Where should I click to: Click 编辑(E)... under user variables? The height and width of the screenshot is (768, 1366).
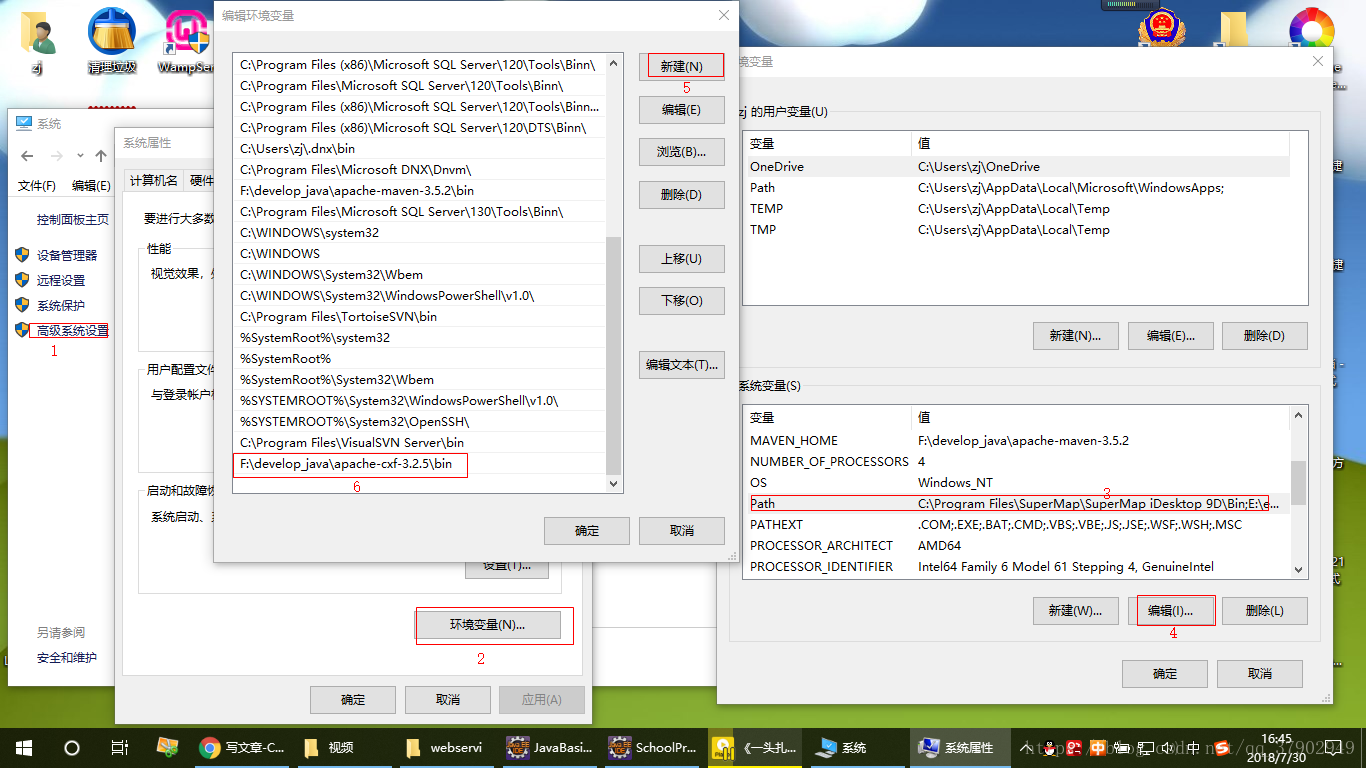click(1170, 336)
